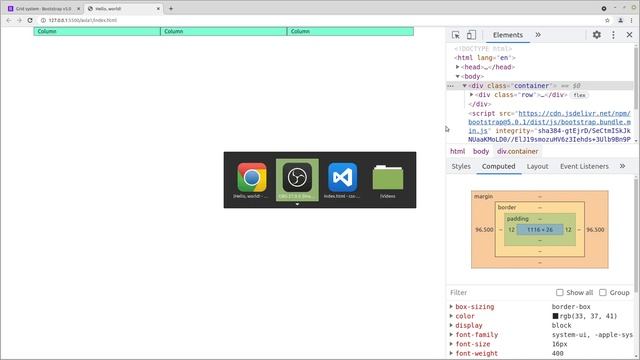640x360 pixels.
Task: Select the Hello, world! browser tab
Action: (x=122, y=8)
